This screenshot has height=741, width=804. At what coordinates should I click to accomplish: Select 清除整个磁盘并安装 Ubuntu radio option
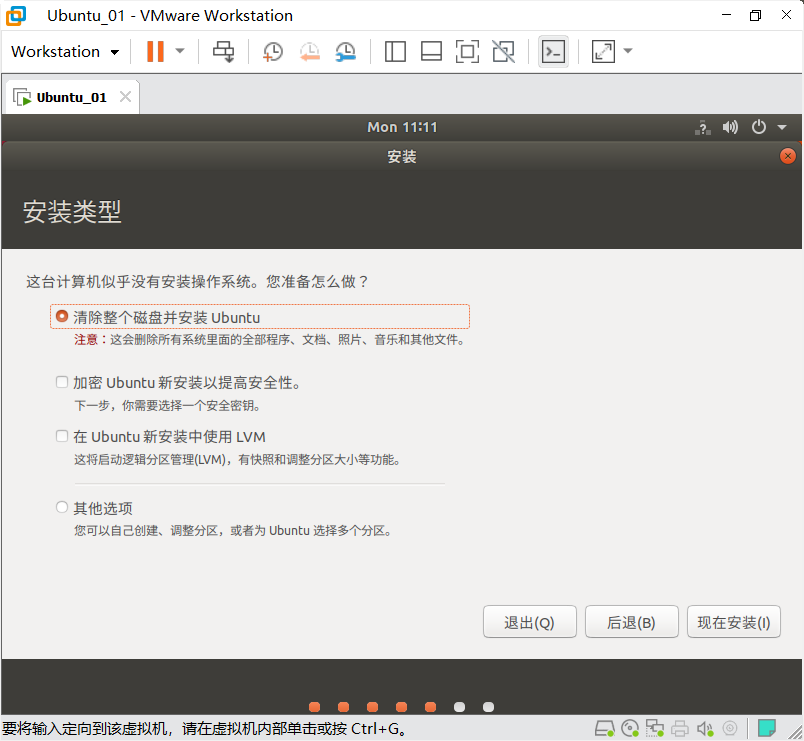[62, 316]
